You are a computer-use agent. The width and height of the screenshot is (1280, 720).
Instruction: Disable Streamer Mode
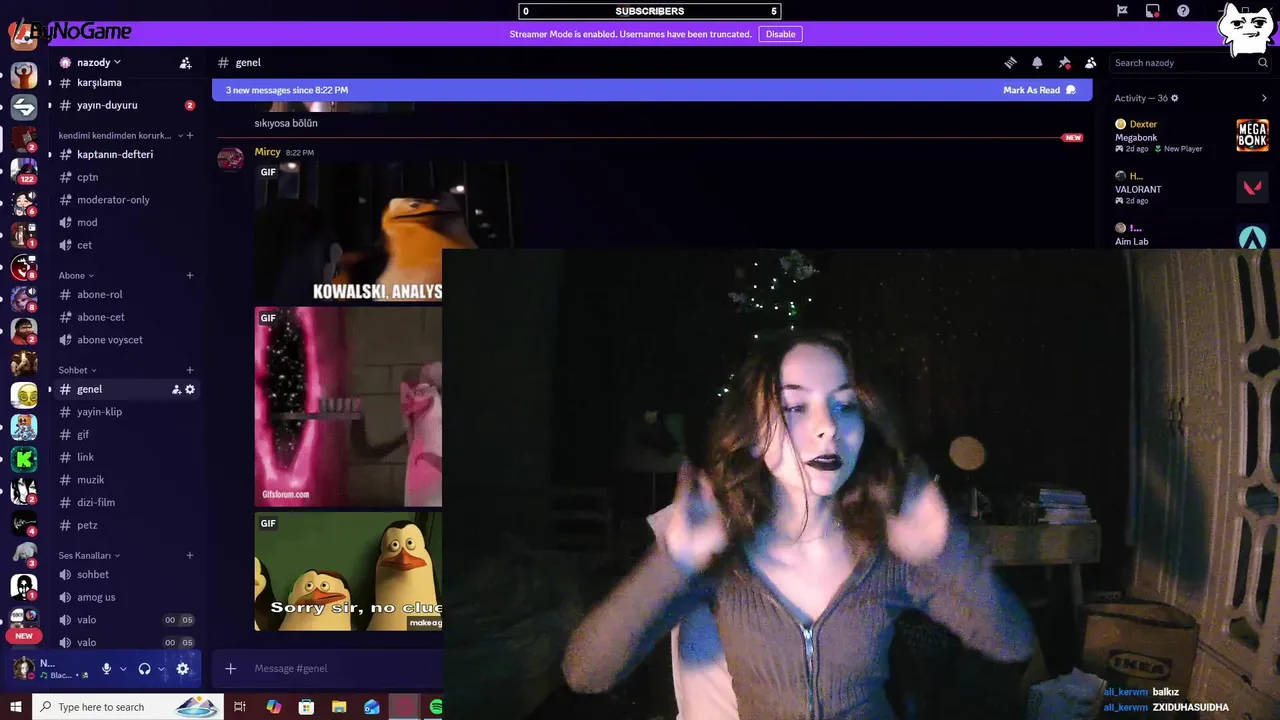[780, 34]
